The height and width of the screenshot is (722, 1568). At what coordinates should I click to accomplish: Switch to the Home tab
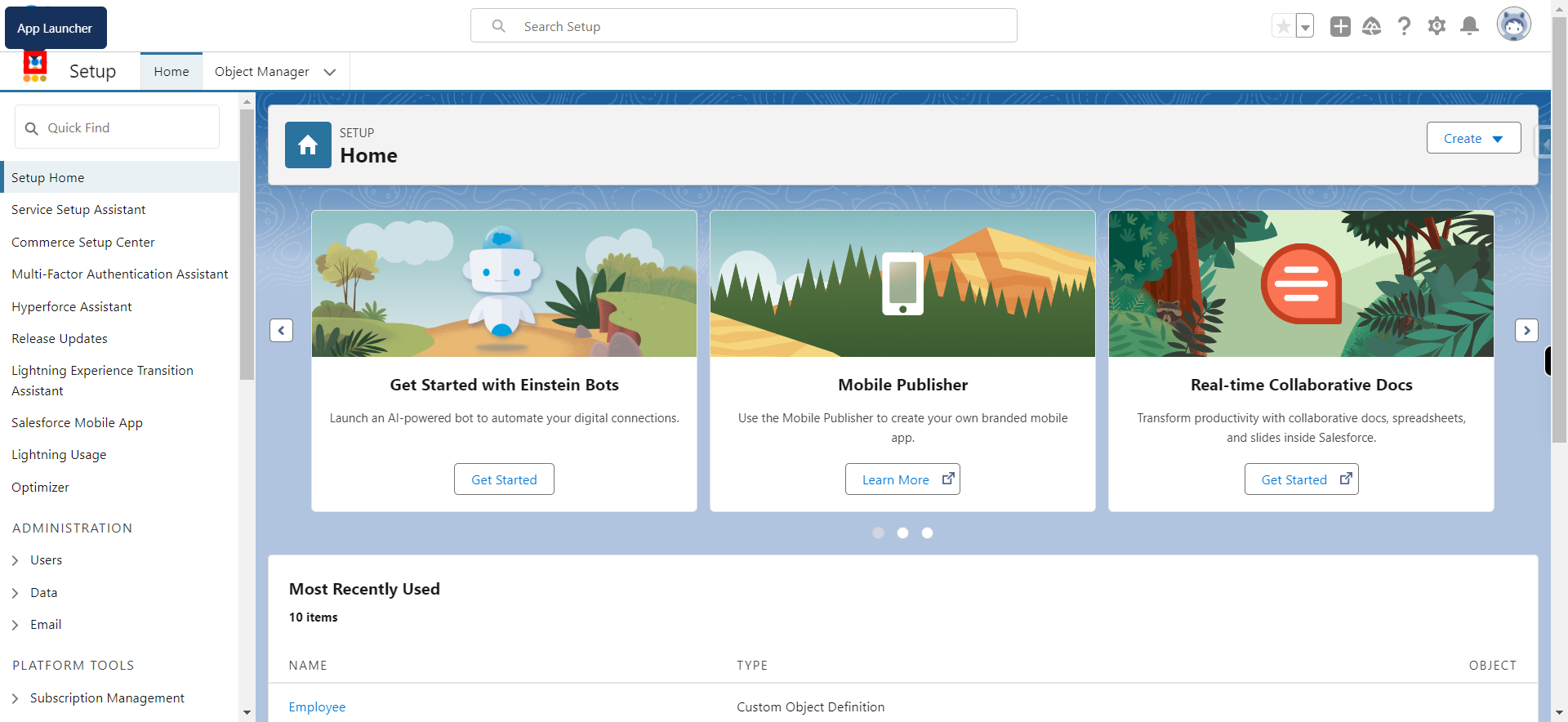click(171, 72)
